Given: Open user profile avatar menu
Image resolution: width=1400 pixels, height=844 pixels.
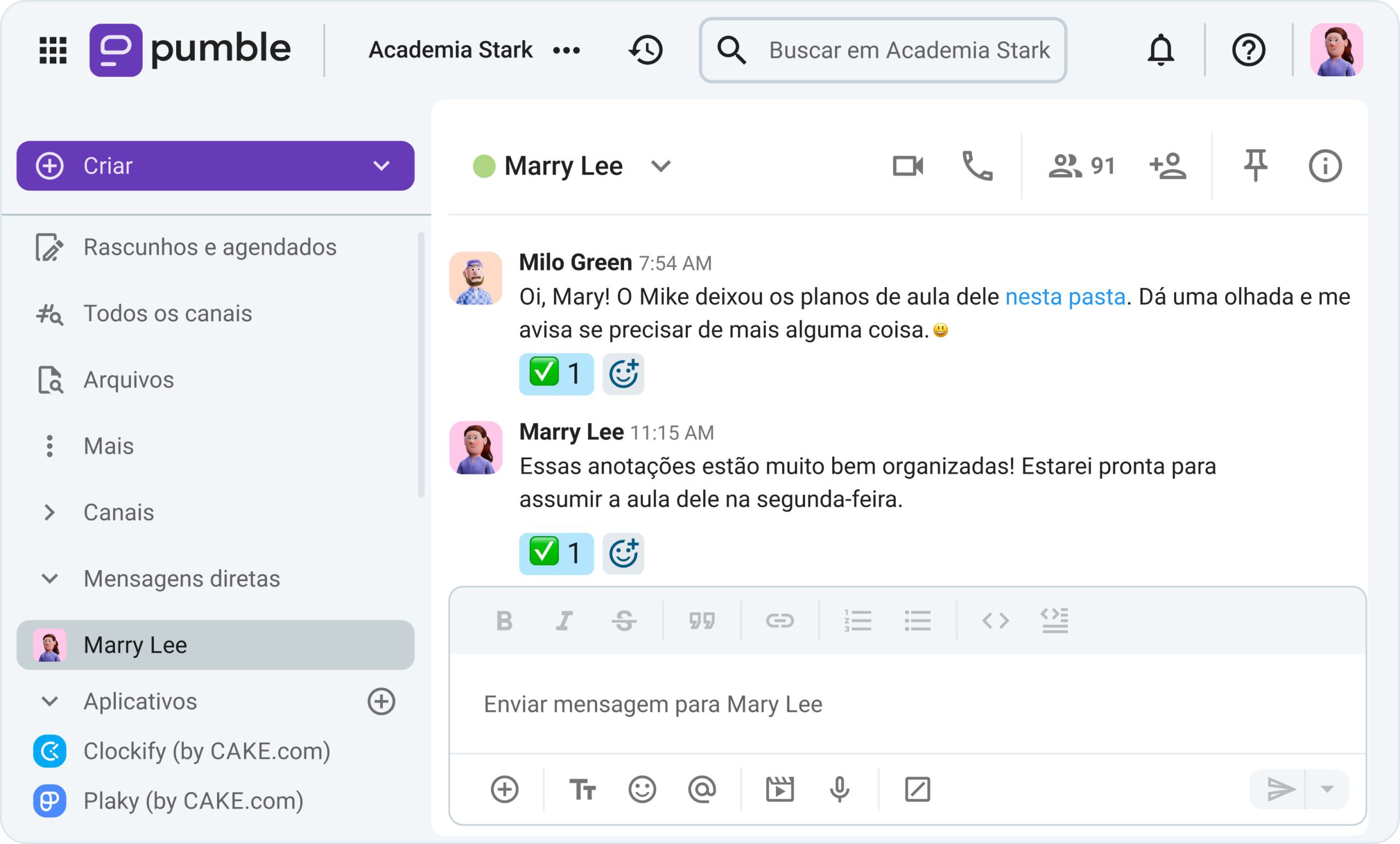Looking at the screenshot, I should [1337, 50].
